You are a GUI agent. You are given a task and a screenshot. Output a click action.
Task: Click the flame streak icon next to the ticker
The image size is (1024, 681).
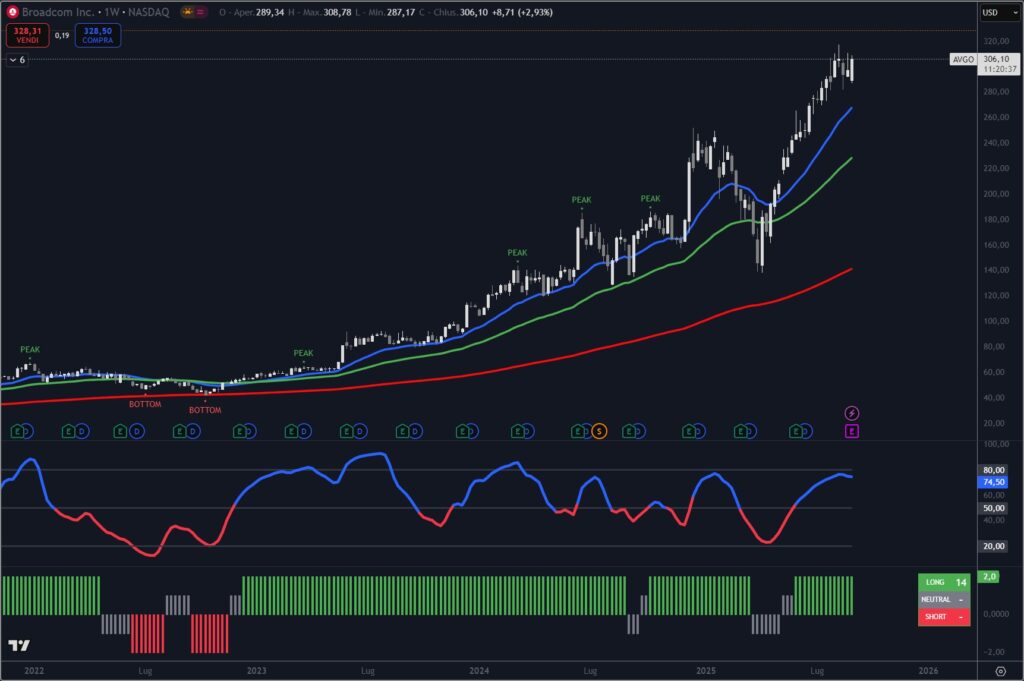pos(186,13)
